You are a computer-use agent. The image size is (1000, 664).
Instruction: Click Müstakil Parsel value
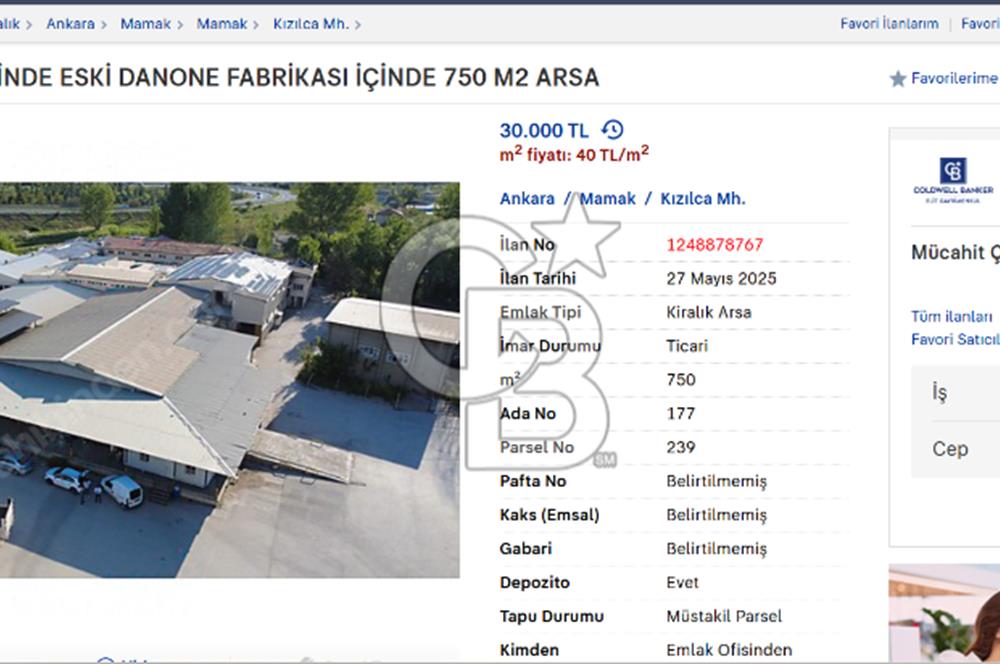pos(724,617)
